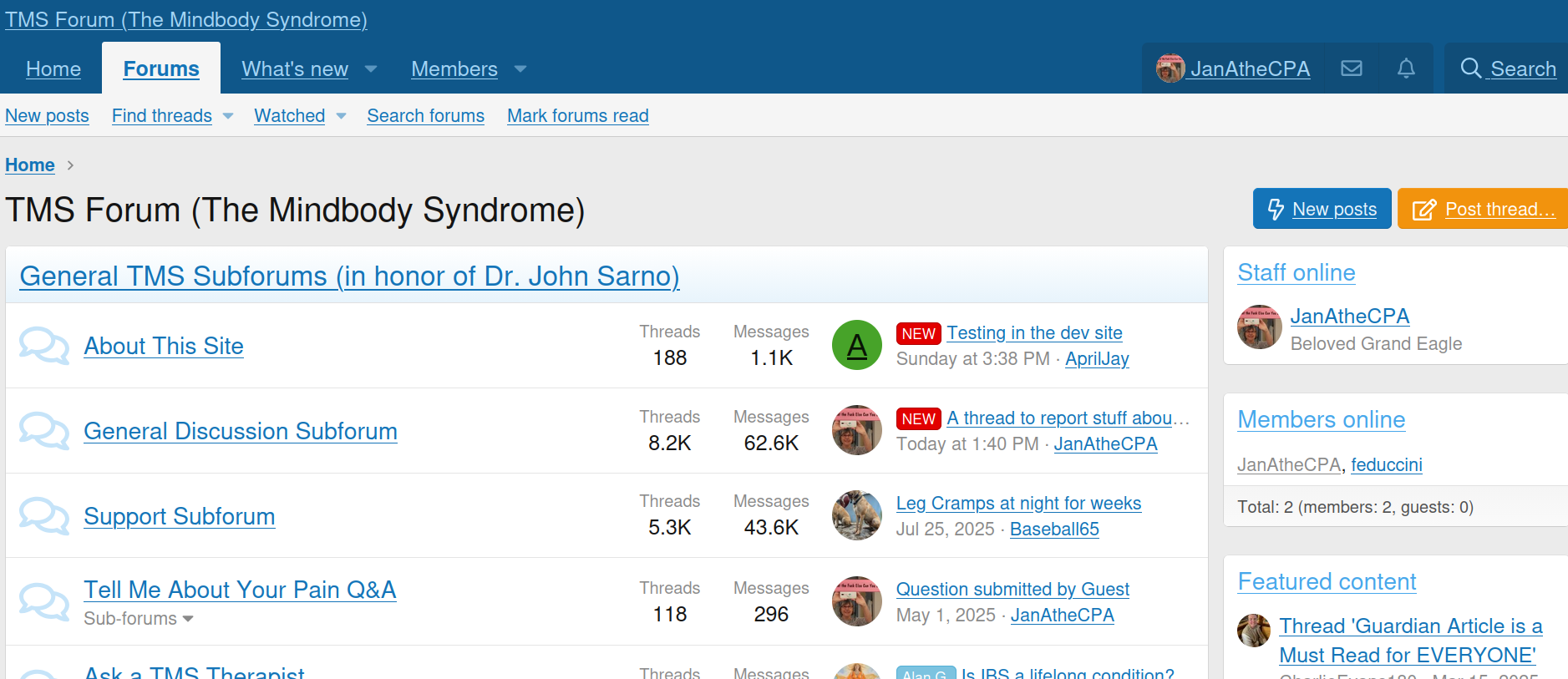Viewport: 1568px width, 679px height.
Task: Click the search magnifier icon
Action: click(1470, 68)
